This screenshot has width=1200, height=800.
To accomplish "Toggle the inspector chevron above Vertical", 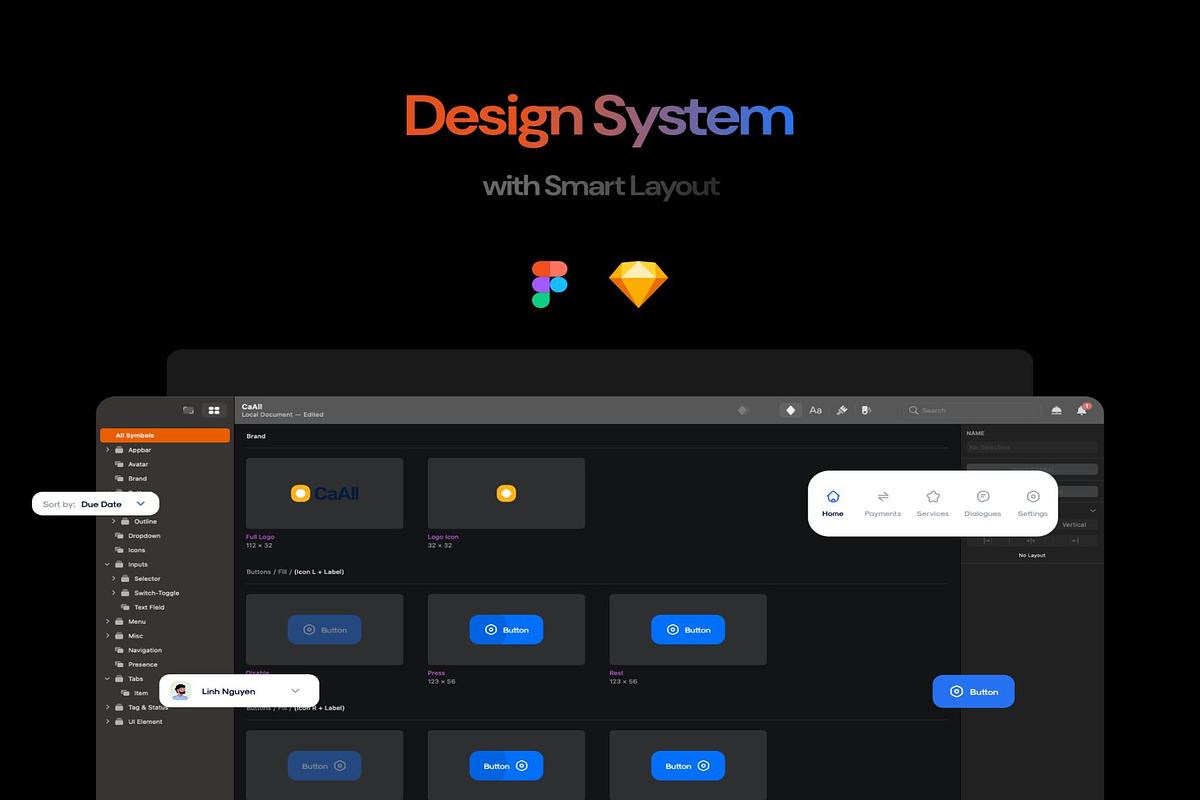I will click(1092, 510).
